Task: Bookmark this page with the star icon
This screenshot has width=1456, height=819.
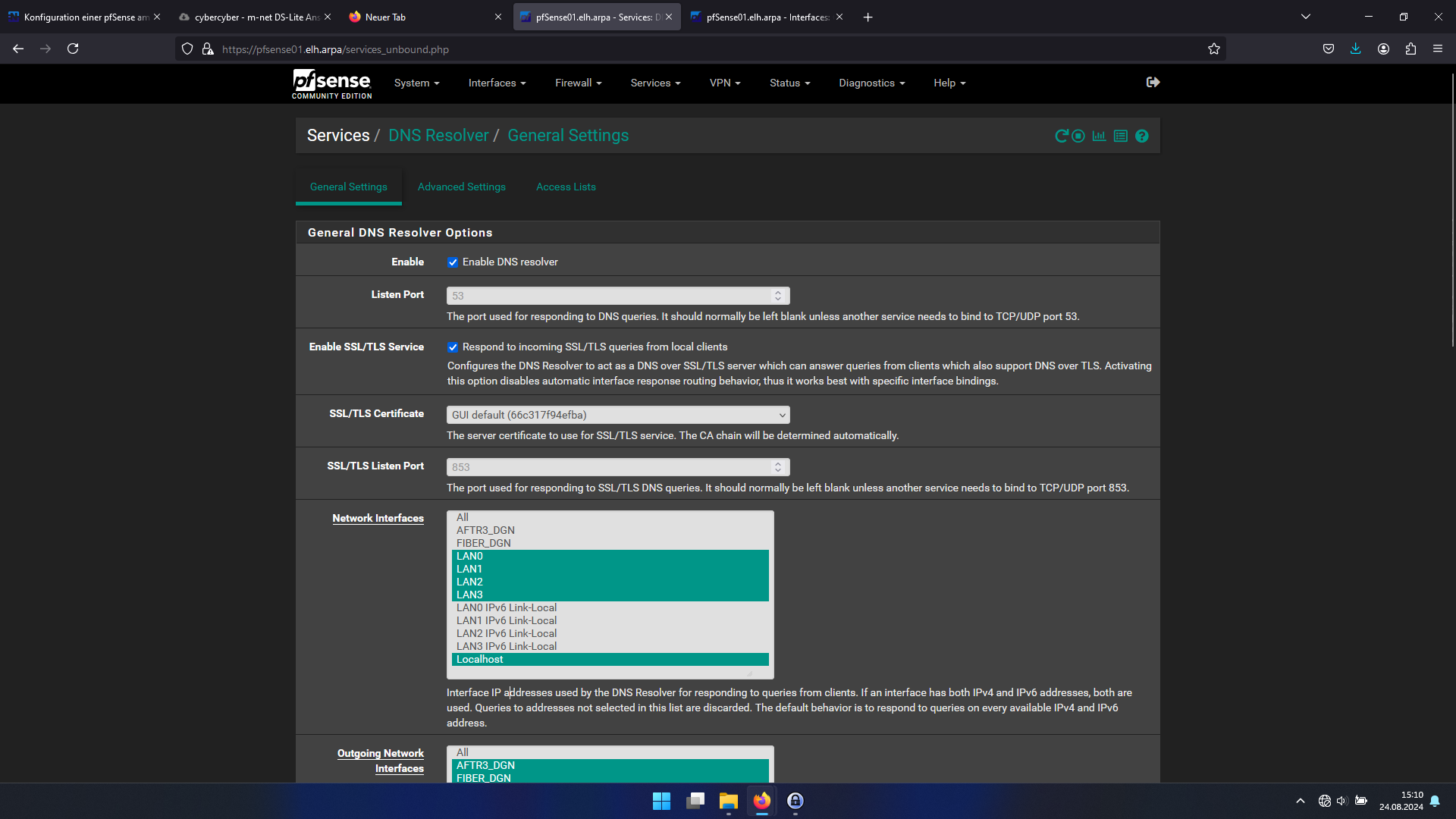Action: [x=1214, y=49]
